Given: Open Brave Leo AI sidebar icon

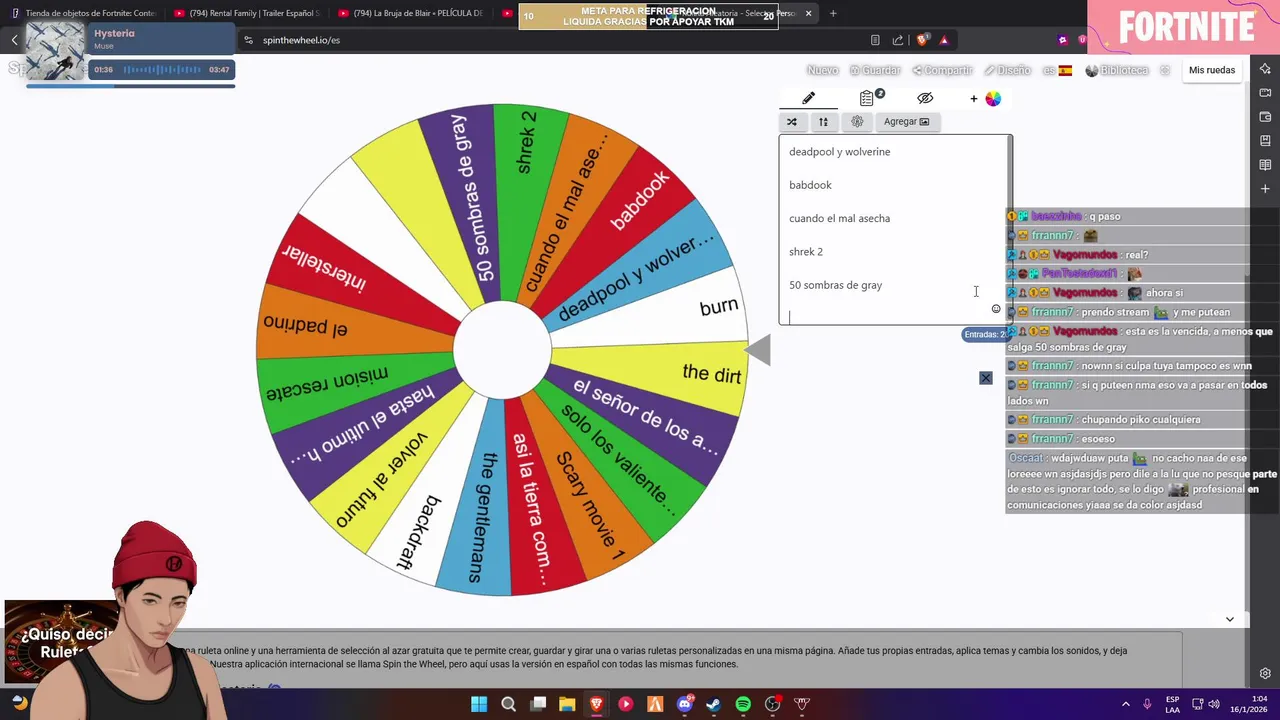Looking at the screenshot, I should click(1265, 69).
